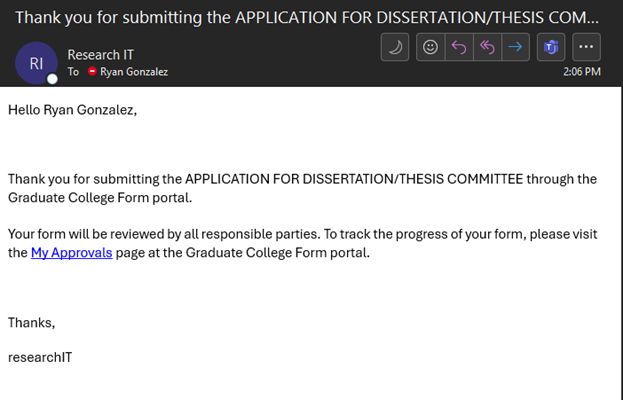This screenshot has height=400, width=623.
Task: Forward this email using the right arrow icon
Action: coord(515,47)
